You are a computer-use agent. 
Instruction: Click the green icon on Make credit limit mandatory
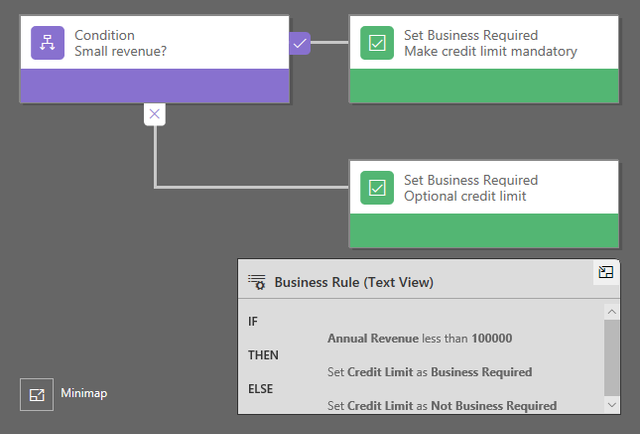[377, 43]
